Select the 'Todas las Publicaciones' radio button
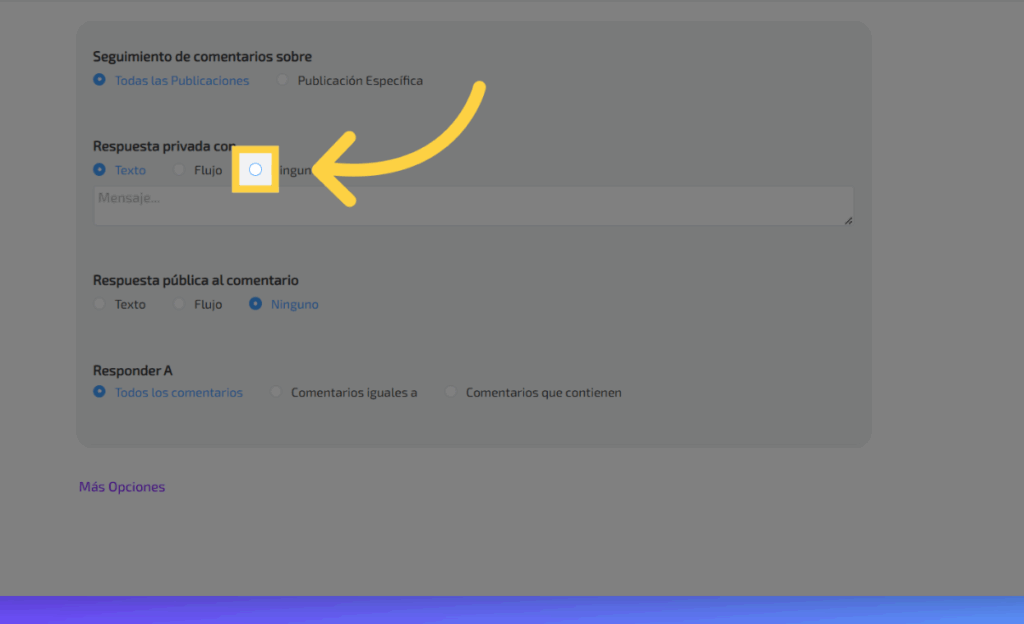 [x=99, y=80]
